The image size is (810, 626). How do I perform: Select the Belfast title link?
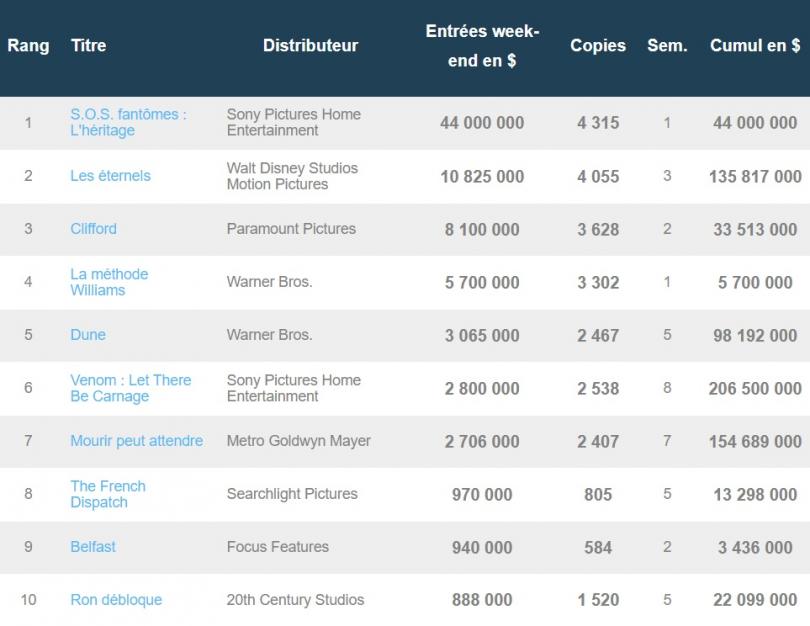[x=93, y=546]
